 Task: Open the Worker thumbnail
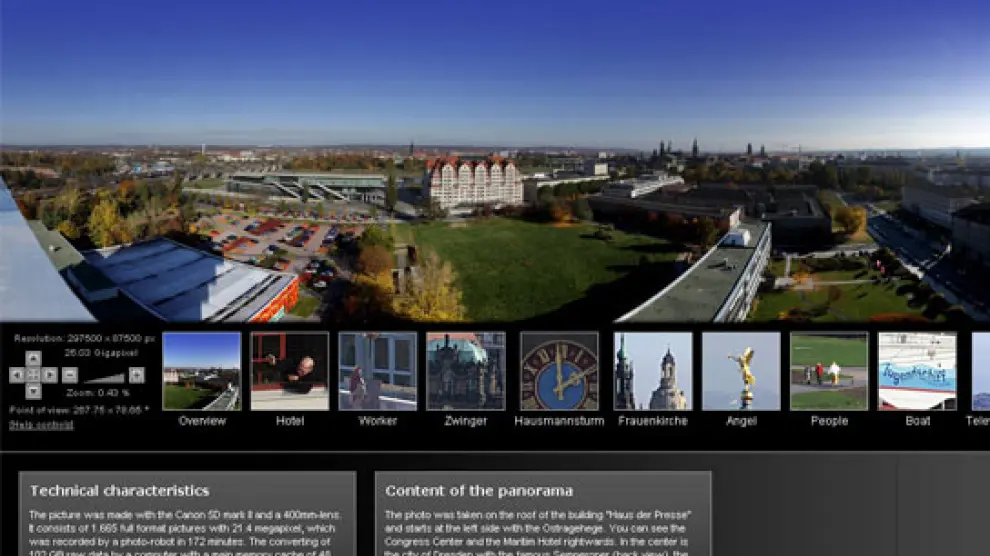coord(378,371)
